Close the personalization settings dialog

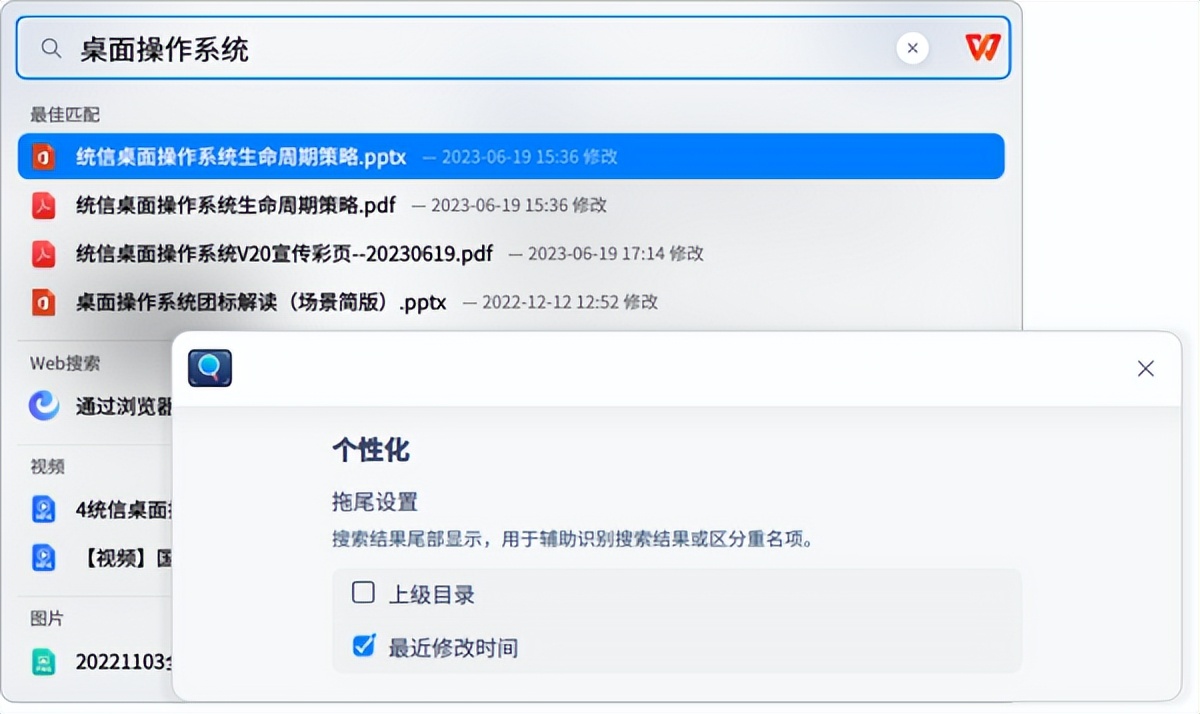coord(1145,368)
